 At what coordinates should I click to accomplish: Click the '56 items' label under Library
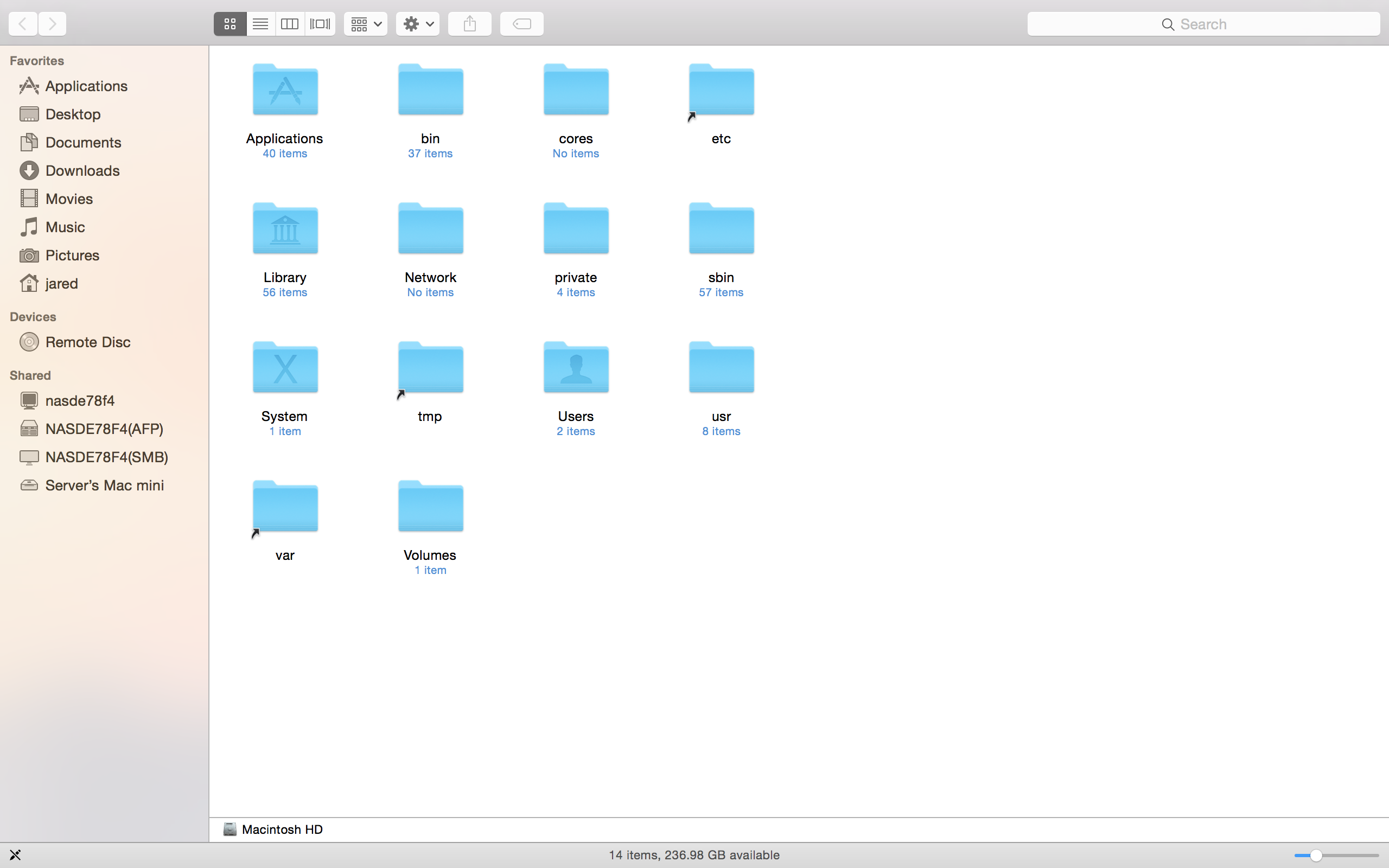click(285, 292)
